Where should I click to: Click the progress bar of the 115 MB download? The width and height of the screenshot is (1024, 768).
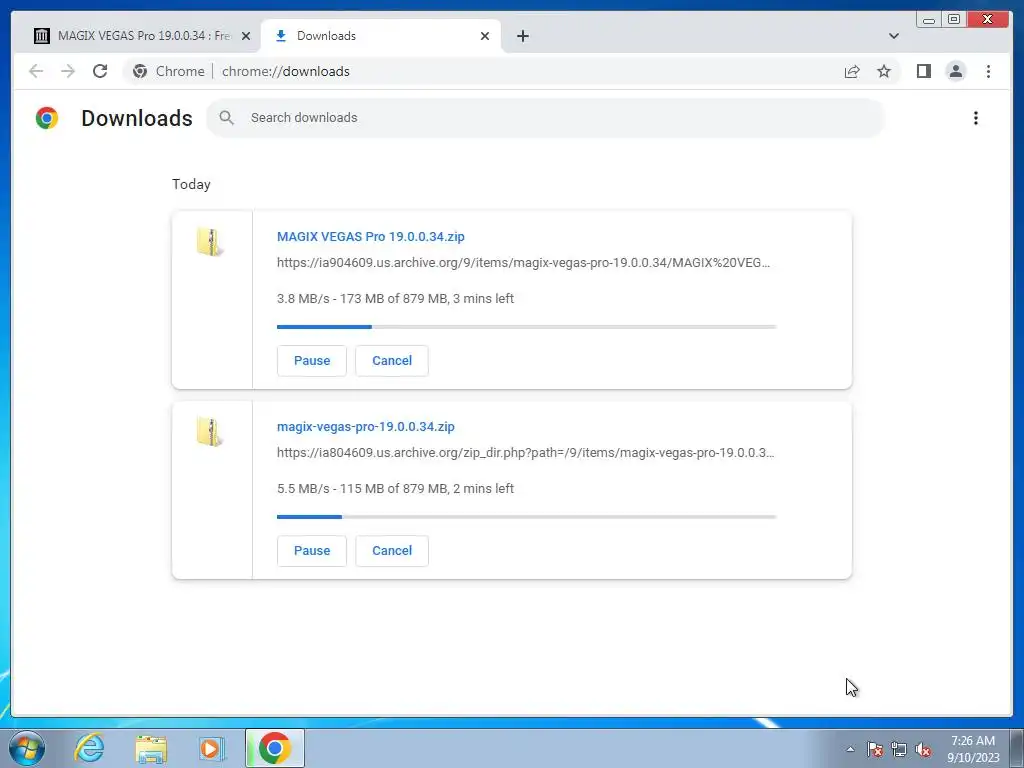(x=526, y=517)
